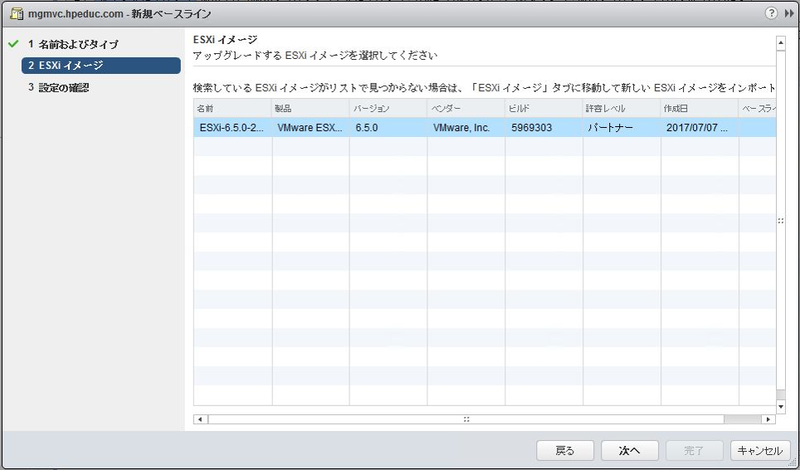Click the VMware, Inc. vendor cell
This screenshot has width=800, height=470.
[466, 128]
